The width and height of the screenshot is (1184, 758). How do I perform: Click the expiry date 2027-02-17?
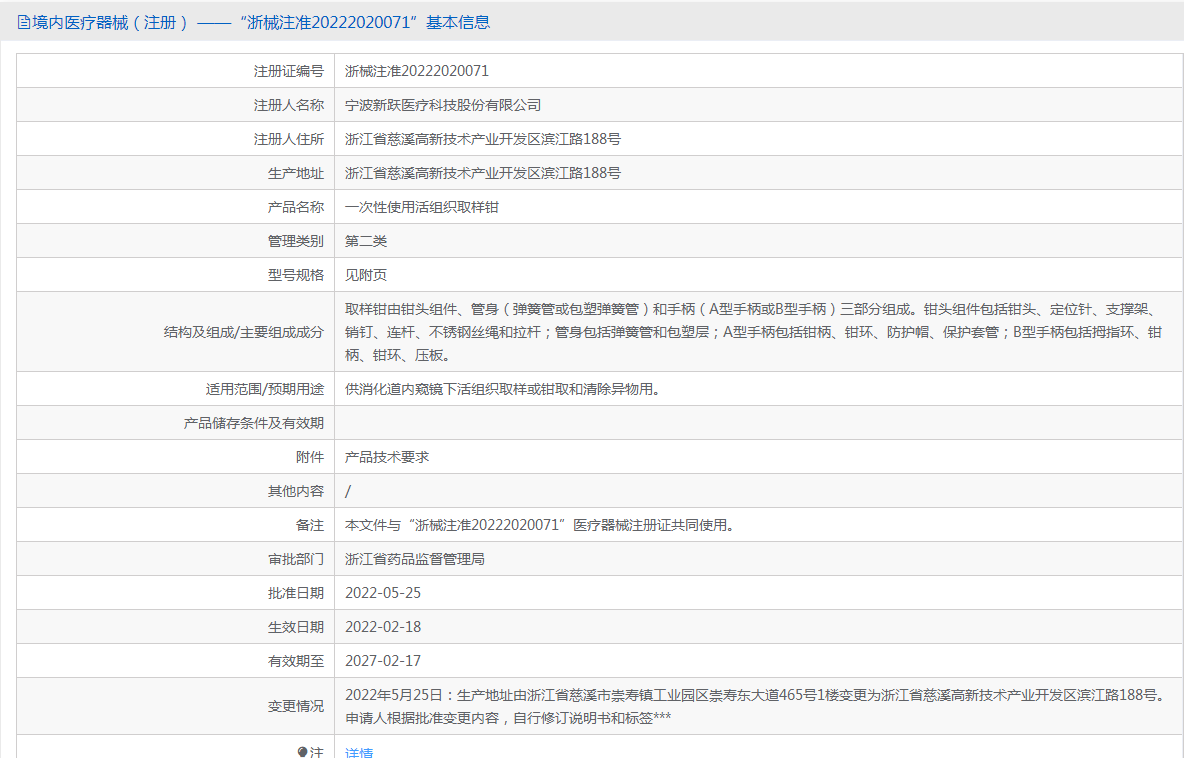[x=383, y=661]
